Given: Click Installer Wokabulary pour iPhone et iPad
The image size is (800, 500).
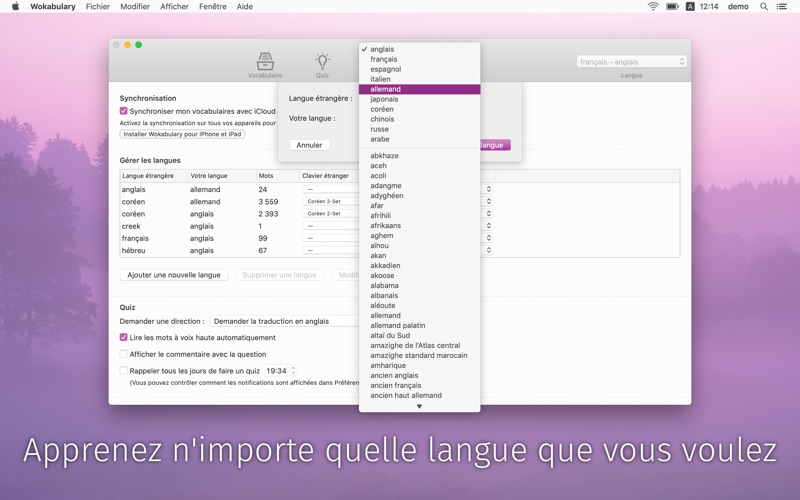Looking at the screenshot, I should click(x=182, y=134).
